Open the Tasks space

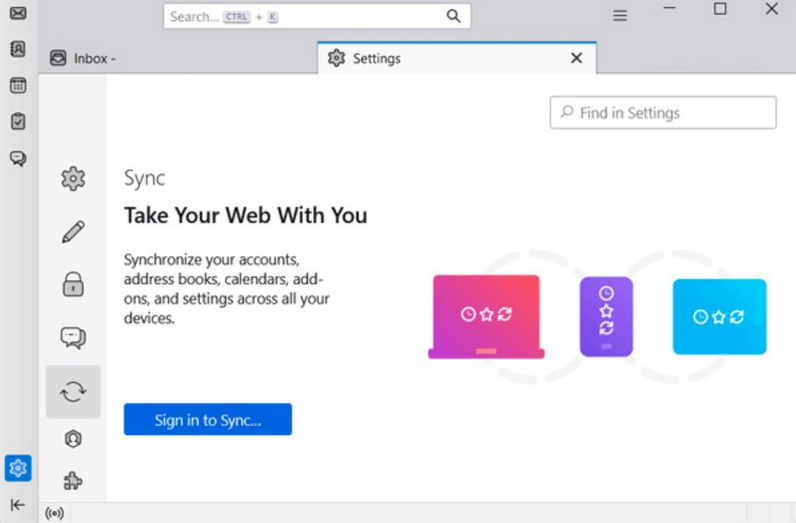click(18, 121)
